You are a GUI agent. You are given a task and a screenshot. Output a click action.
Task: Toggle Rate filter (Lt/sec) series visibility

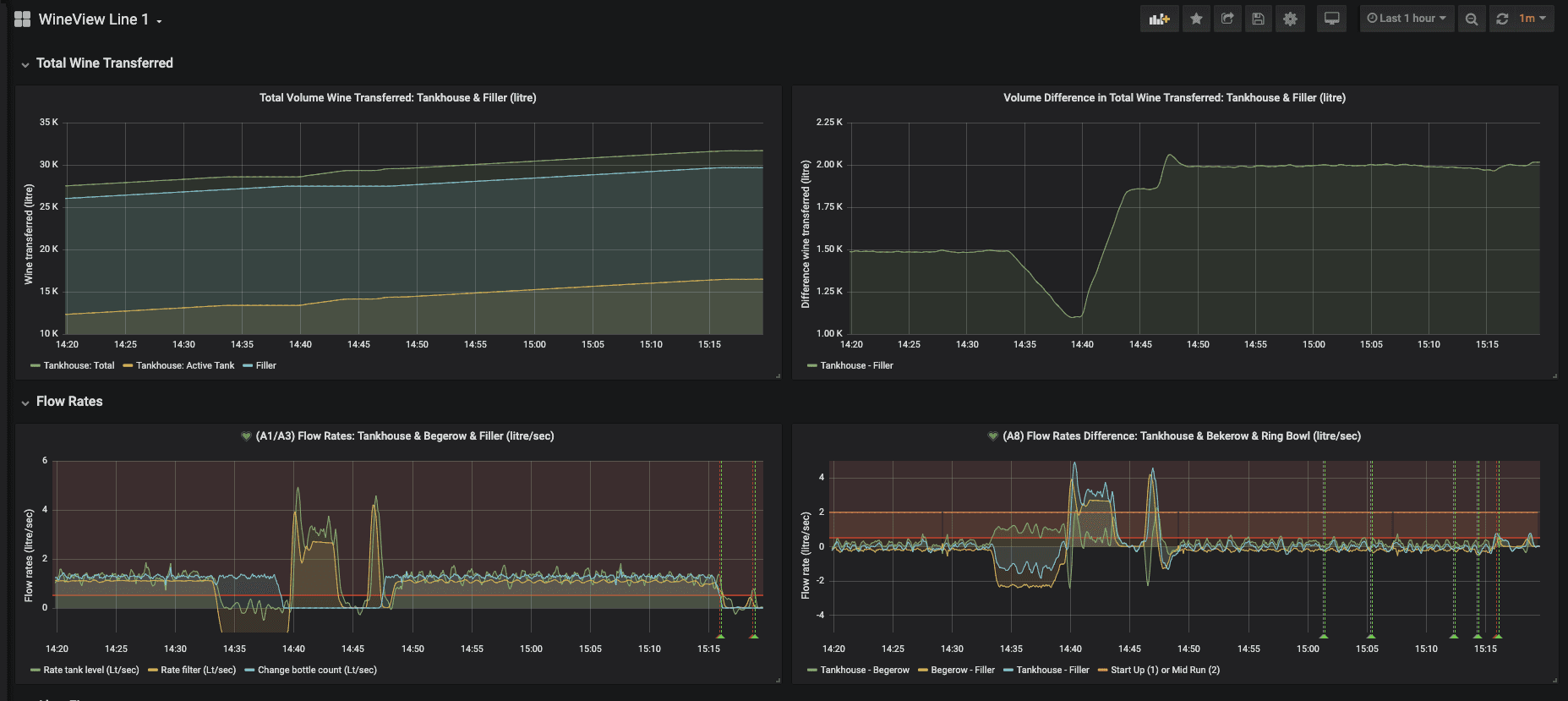coord(198,670)
